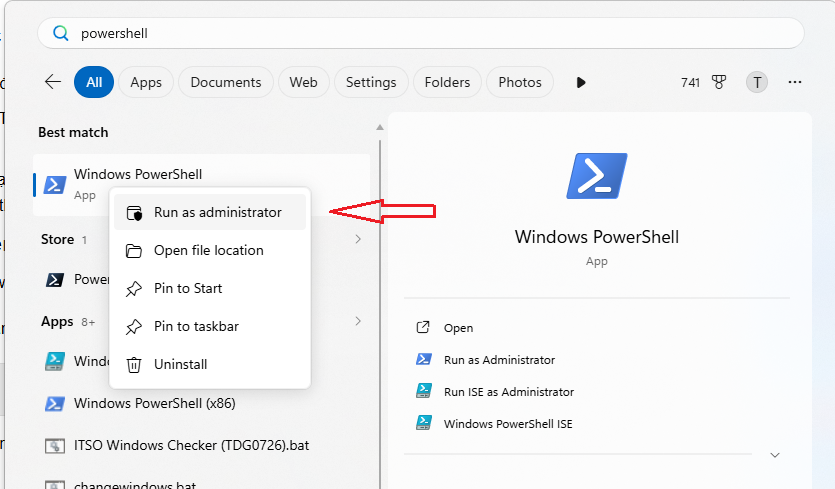Click Windows PowerShell ISE in details pane
Viewport: 835px width, 489px height.
[x=508, y=424]
